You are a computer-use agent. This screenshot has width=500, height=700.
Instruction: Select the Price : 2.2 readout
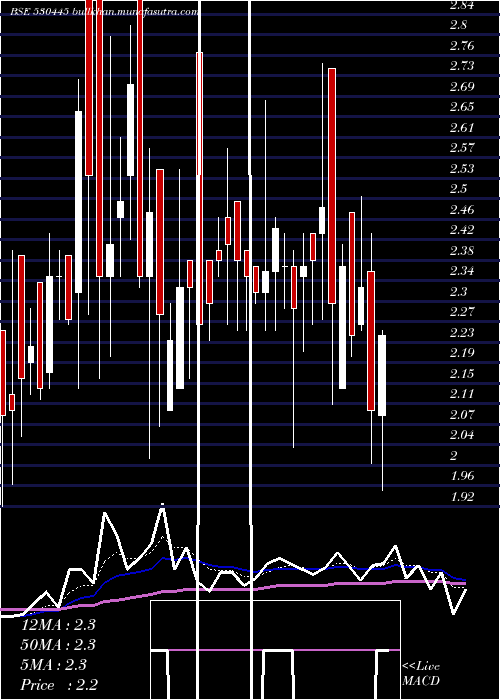pos(60,685)
